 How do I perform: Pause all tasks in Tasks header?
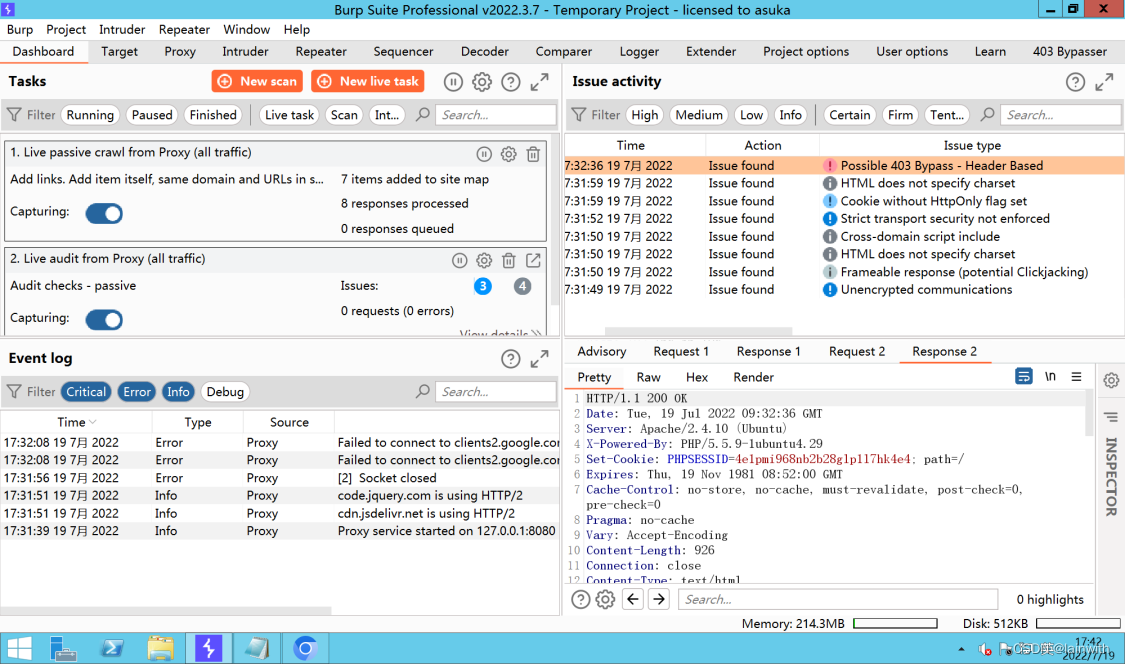tap(453, 82)
